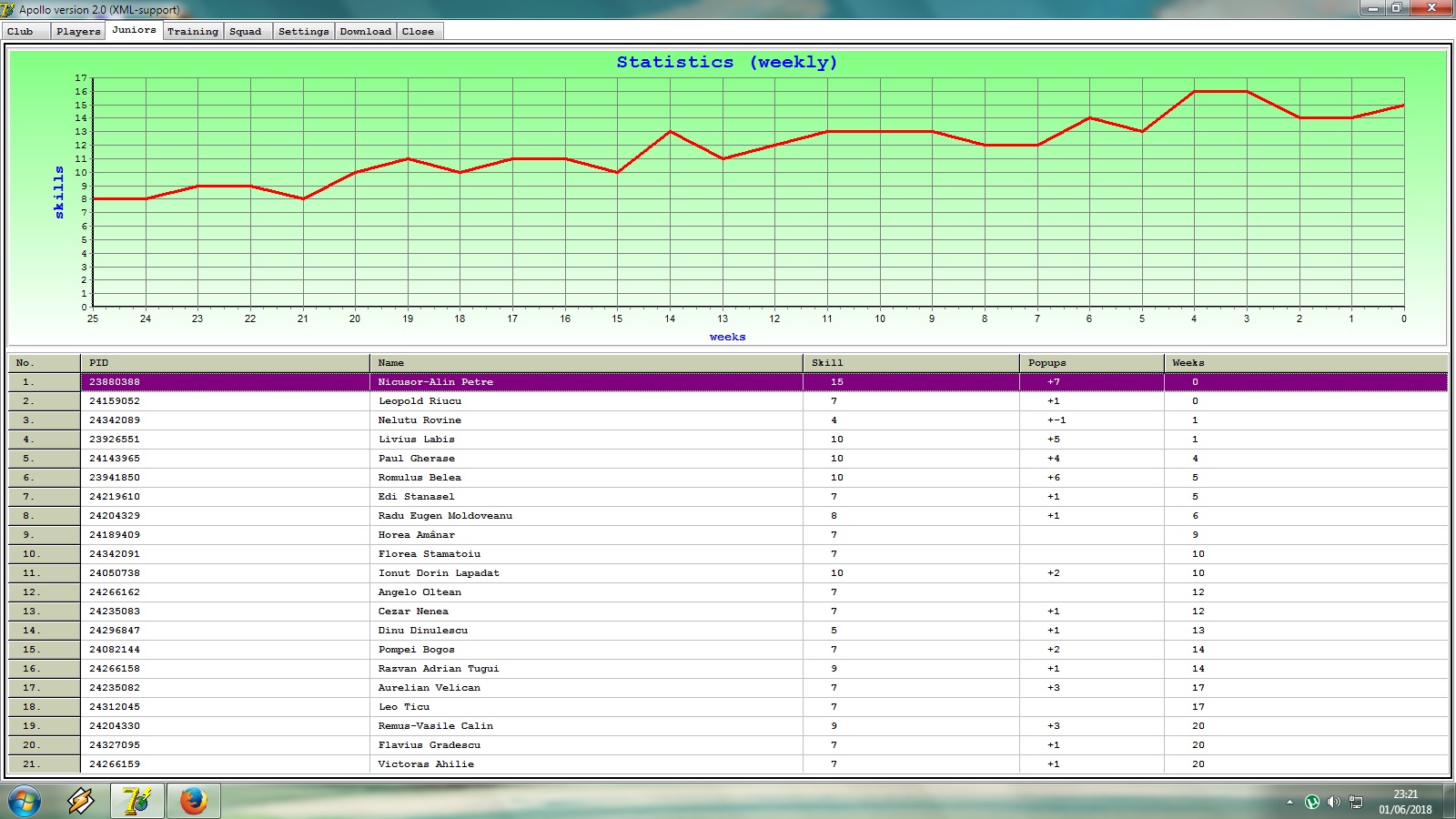Open the Settings tab
The image size is (1456, 819).
304,31
